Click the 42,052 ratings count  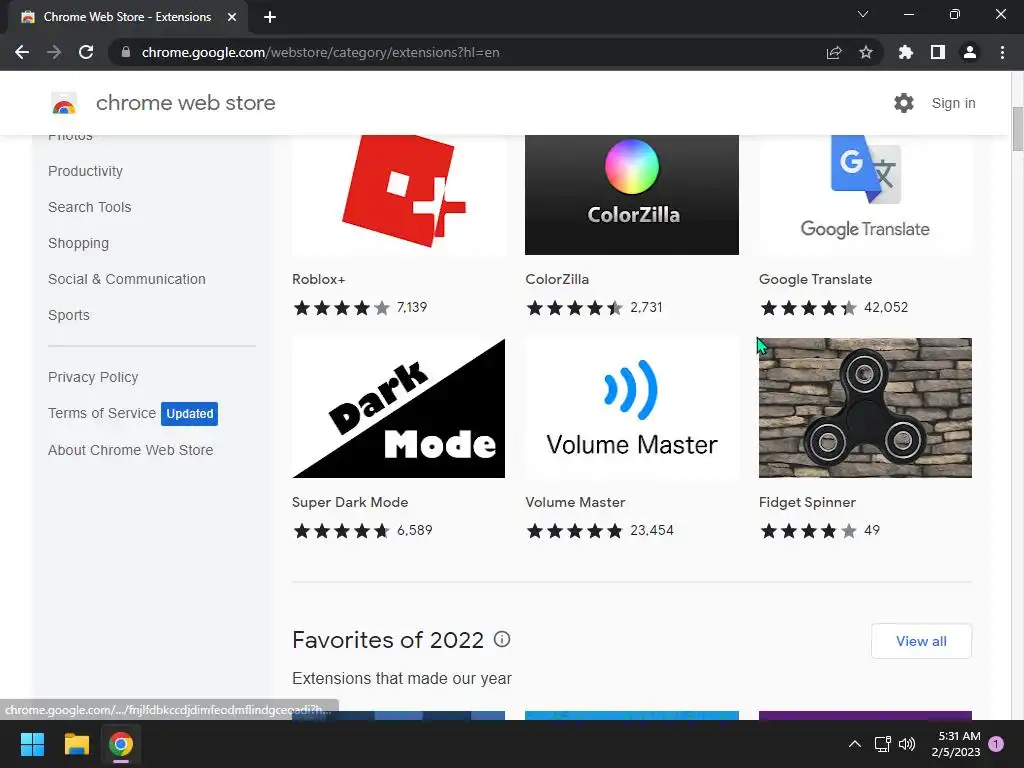886,307
